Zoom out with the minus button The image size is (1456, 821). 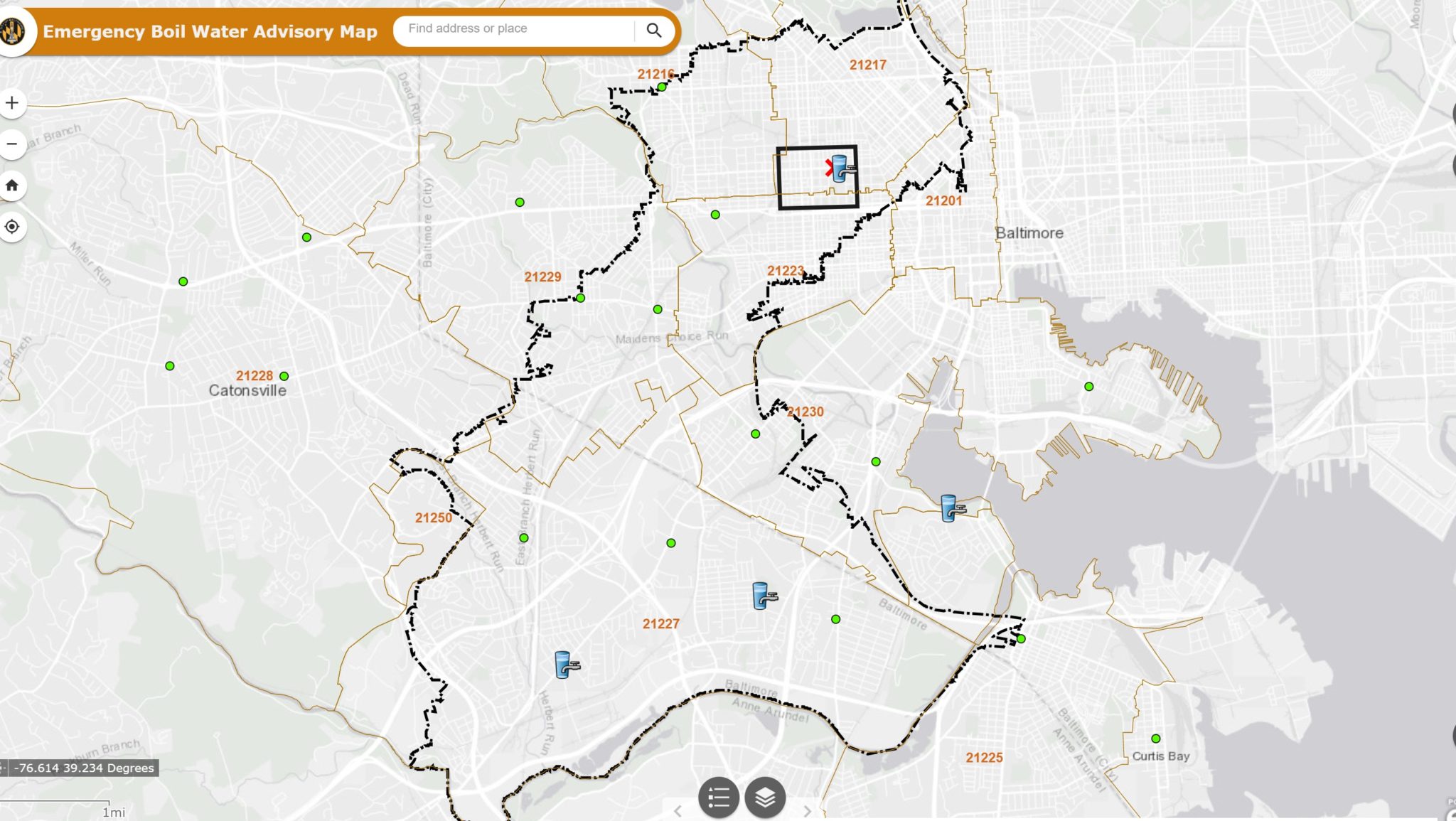[12, 144]
